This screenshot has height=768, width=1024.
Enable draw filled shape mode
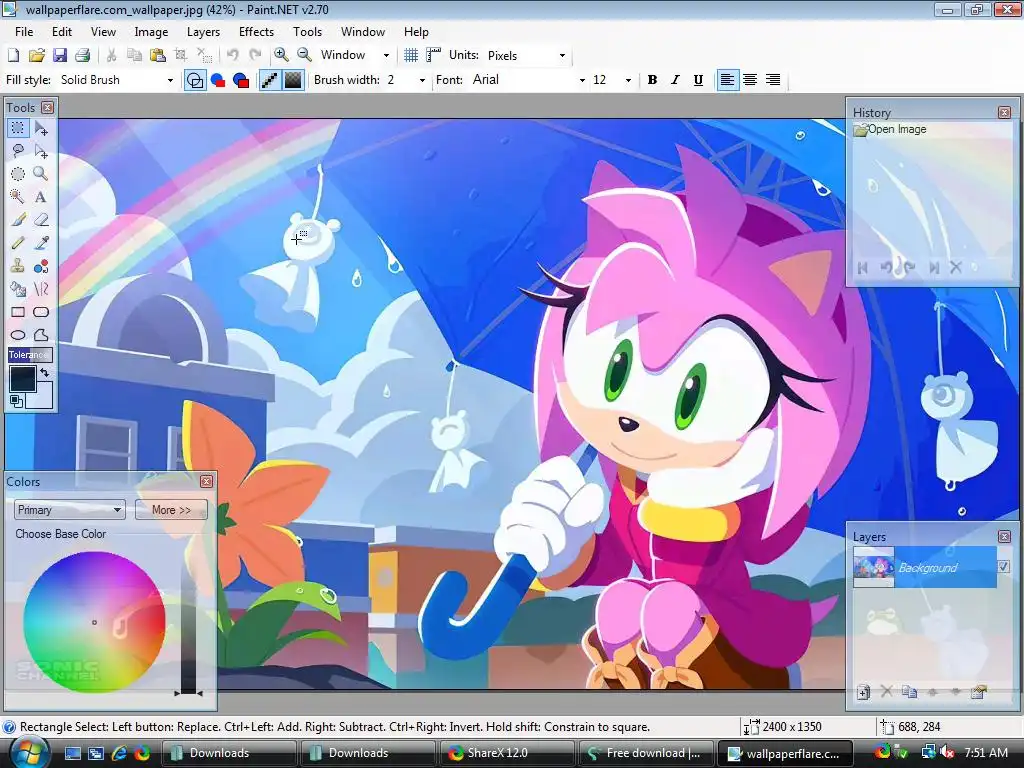pos(217,80)
